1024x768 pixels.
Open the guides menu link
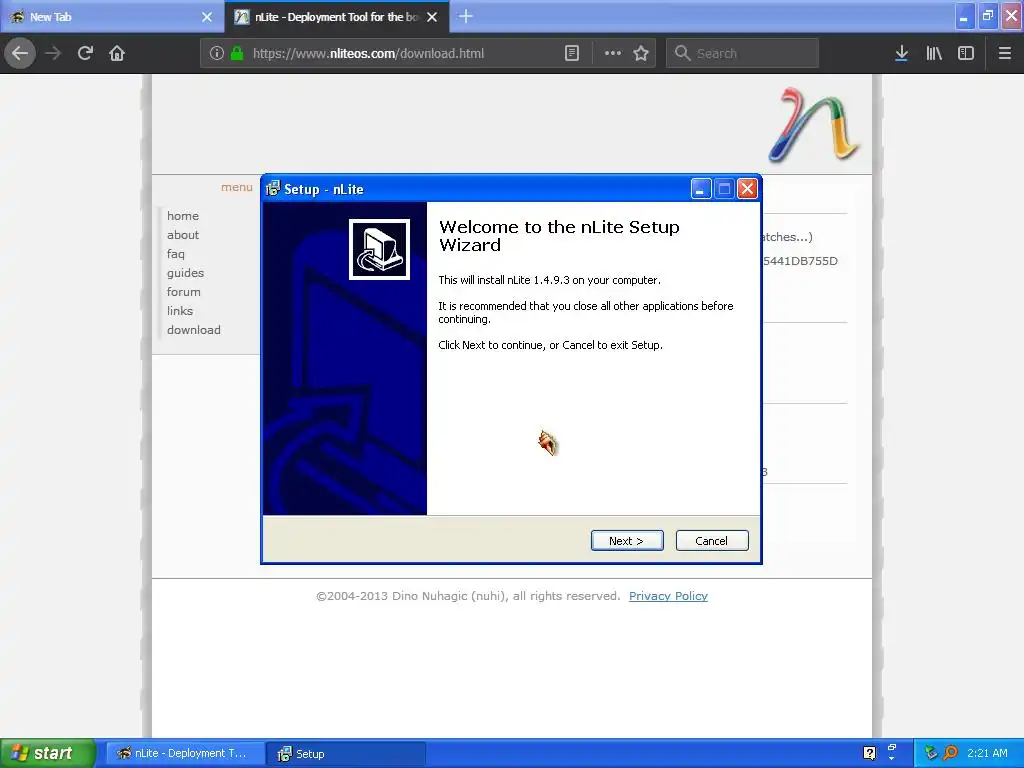185,272
